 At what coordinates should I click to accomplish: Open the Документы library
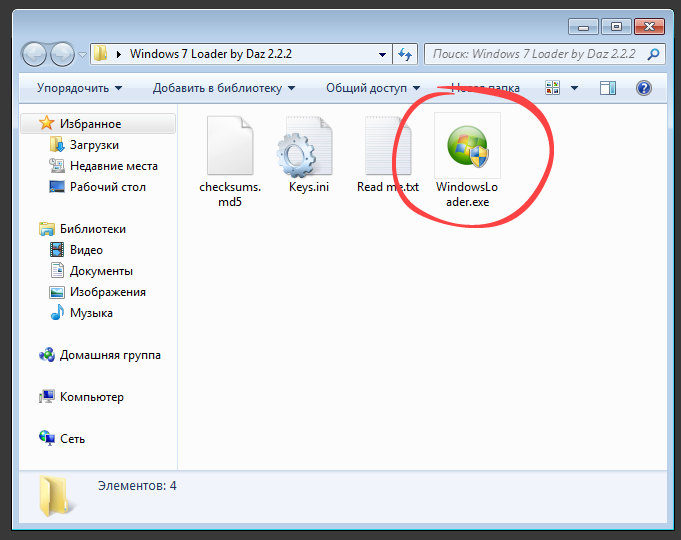coord(101,271)
